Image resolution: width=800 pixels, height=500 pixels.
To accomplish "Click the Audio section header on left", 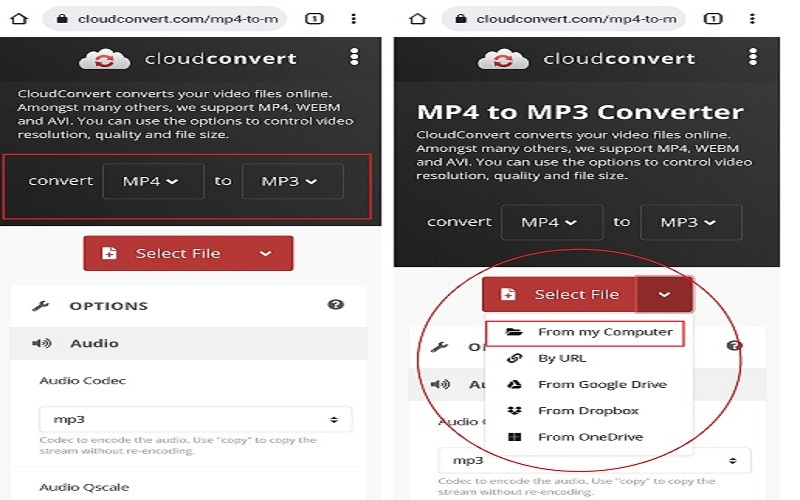I will (x=188, y=343).
